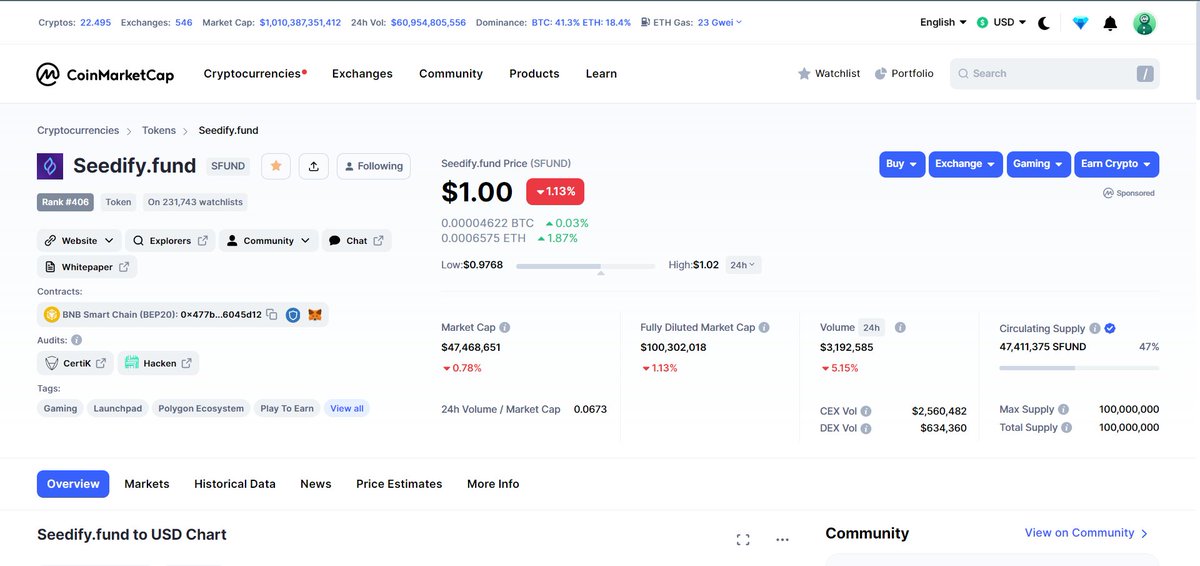1200x566 pixels.
Task: Click the verified supply checkmark badge
Action: coord(1110,328)
